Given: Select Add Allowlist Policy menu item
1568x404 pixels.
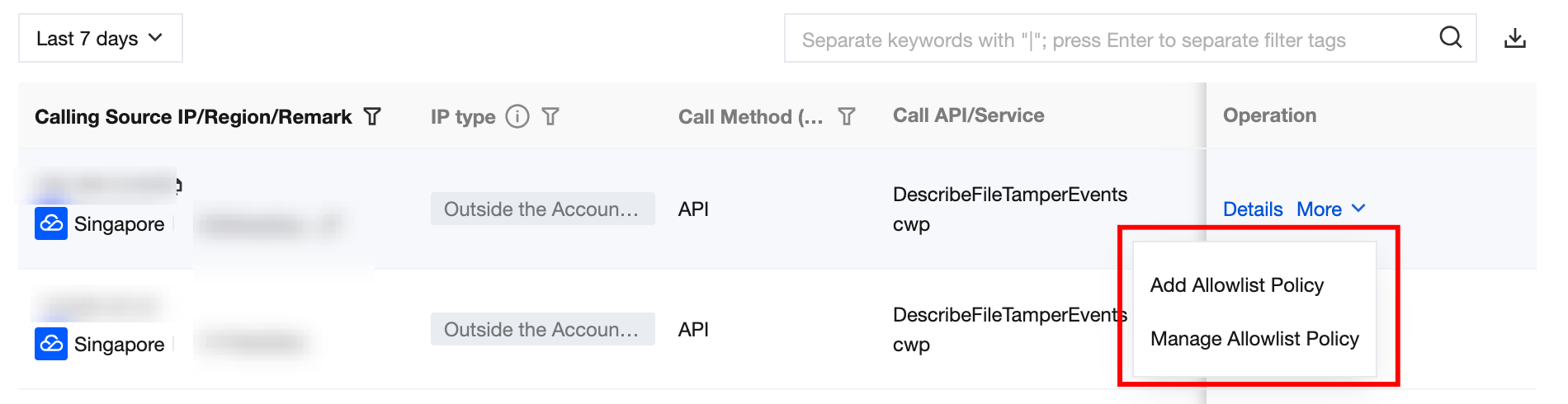Looking at the screenshot, I should 1236,285.
